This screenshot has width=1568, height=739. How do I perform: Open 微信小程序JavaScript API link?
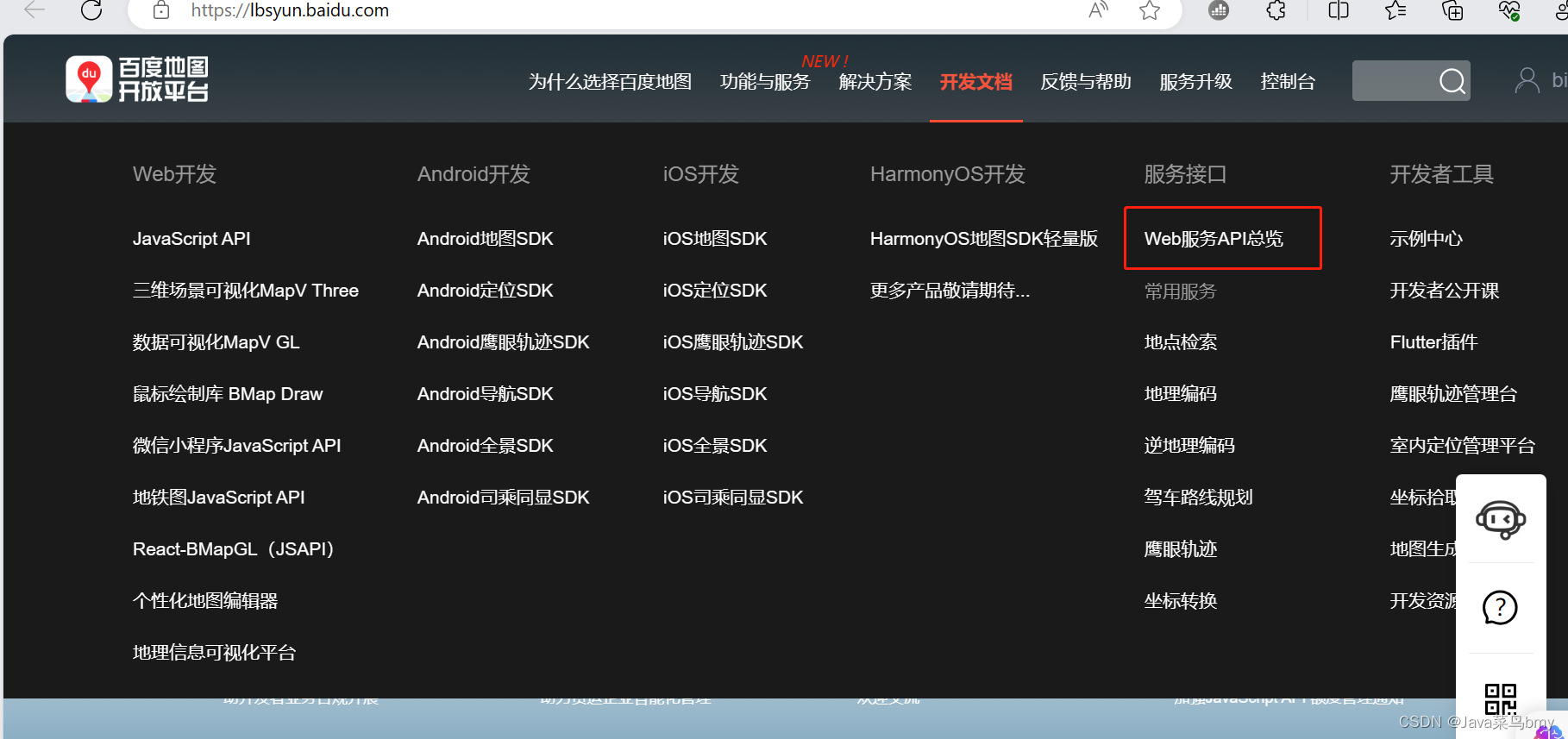coord(237,446)
